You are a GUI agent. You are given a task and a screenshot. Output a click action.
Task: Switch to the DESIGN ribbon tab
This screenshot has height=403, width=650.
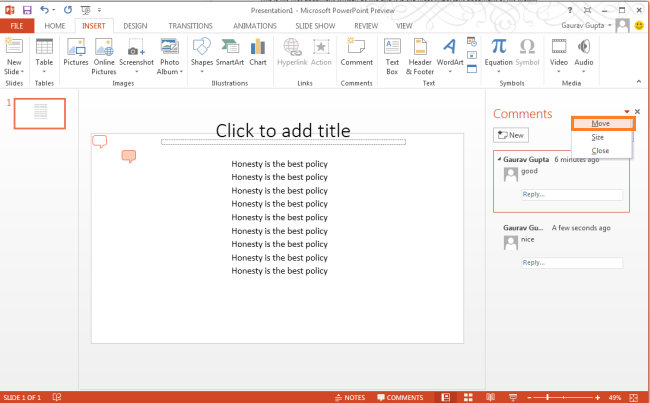135,25
